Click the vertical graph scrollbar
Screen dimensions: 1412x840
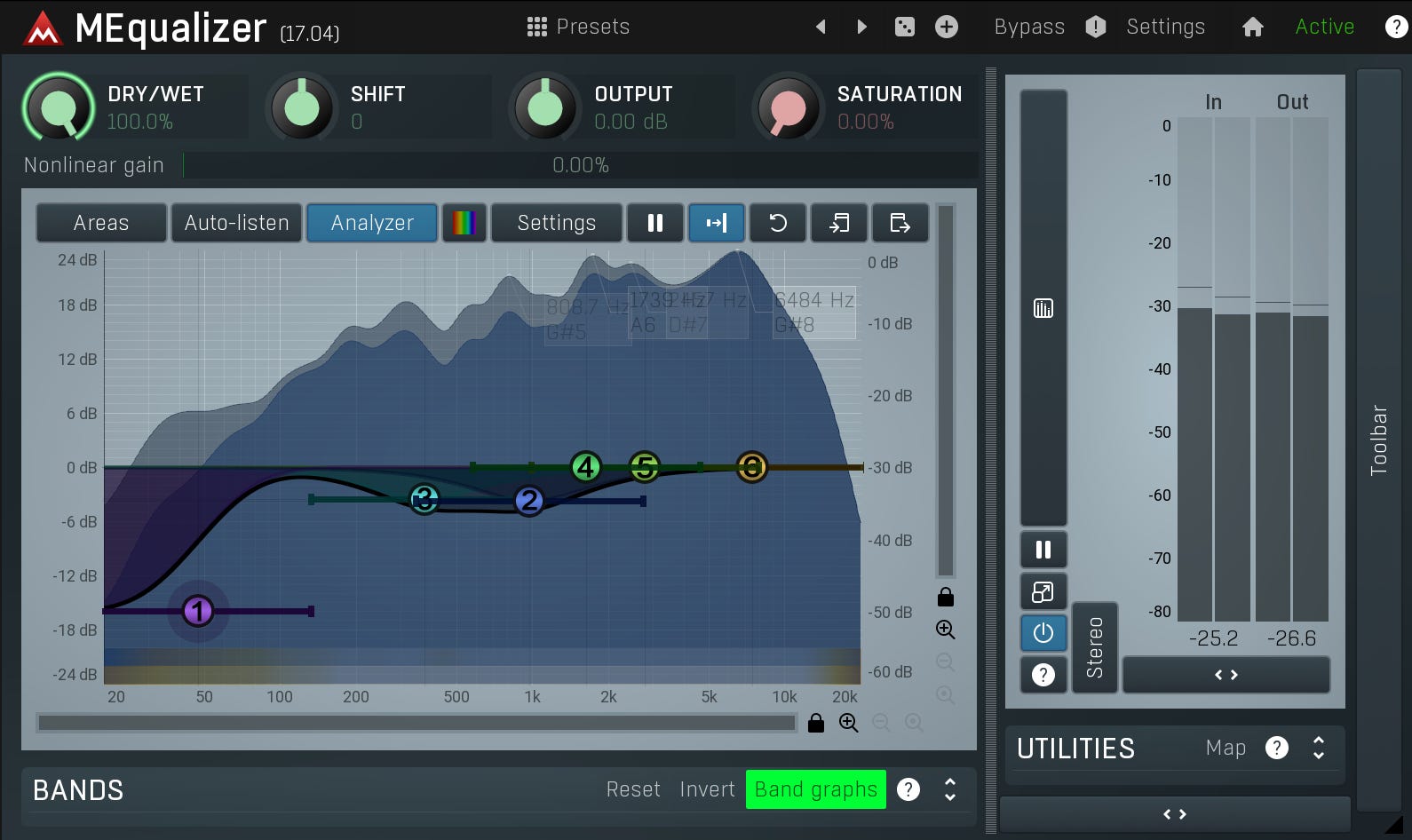(x=946, y=391)
